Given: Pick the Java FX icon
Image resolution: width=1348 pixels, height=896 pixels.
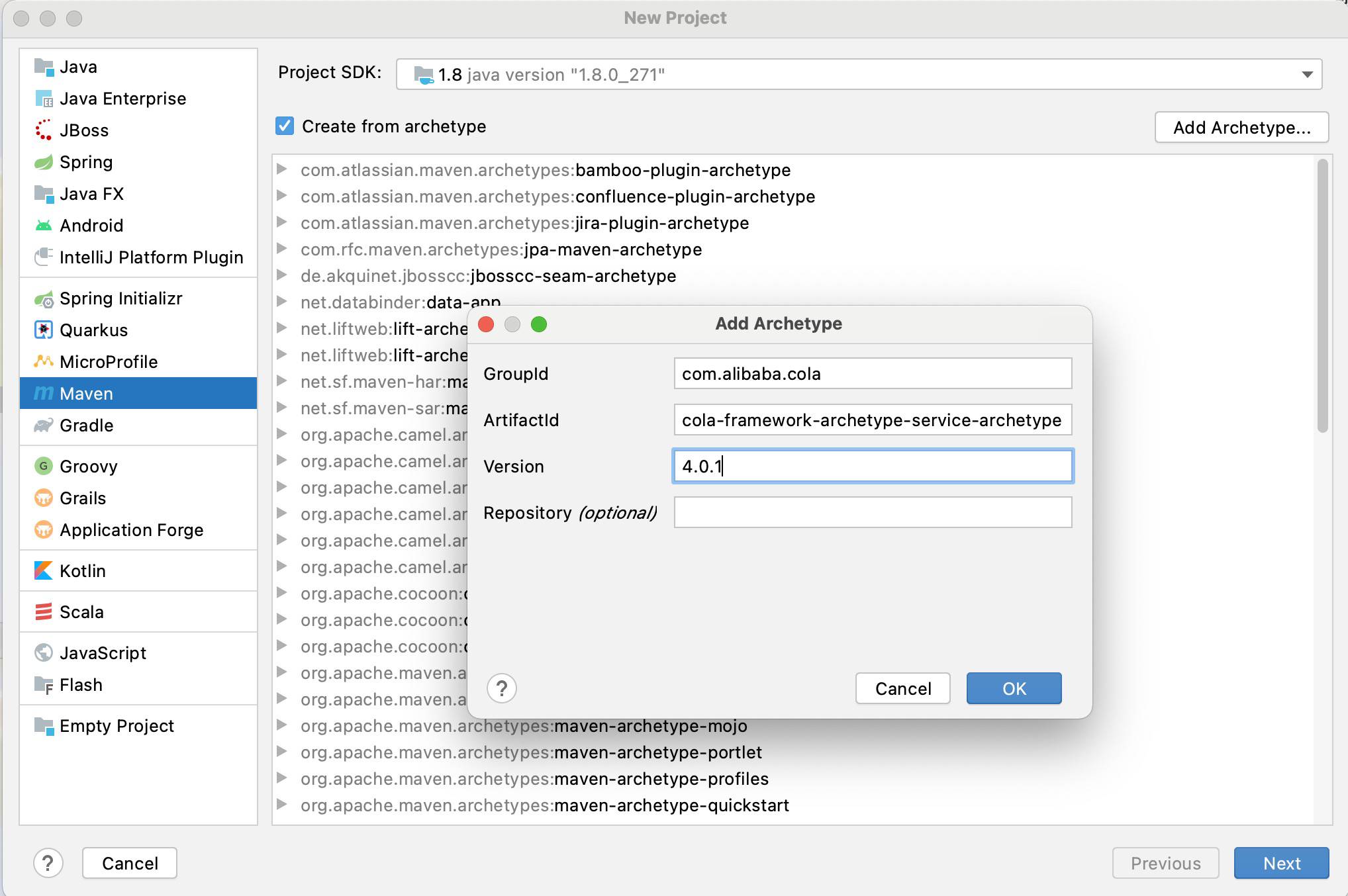Looking at the screenshot, I should coord(44,194).
